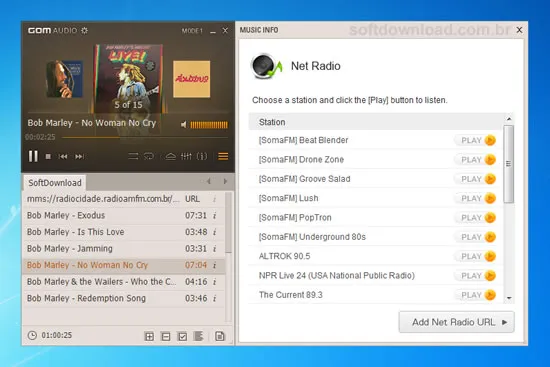Image resolution: width=550 pixels, height=367 pixels.
Task: Play SomaFM PopTron station
Action: tap(475, 218)
